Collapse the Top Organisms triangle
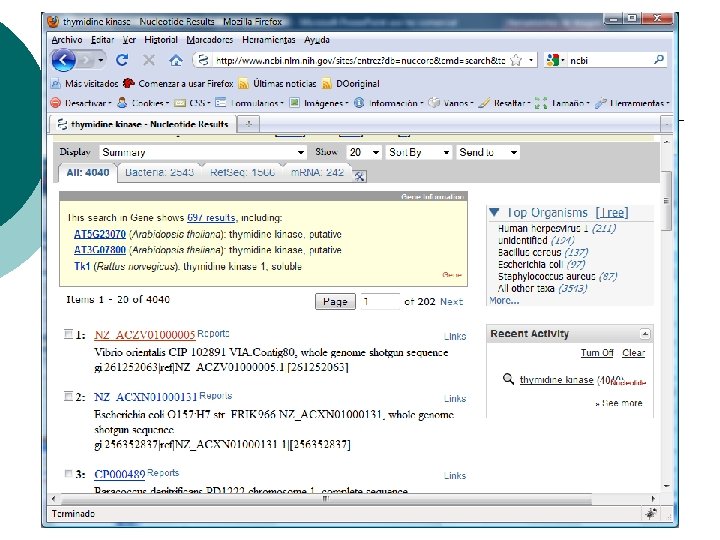This screenshot has height=540, width=720. pyautogui.click(x=494, y=212)
